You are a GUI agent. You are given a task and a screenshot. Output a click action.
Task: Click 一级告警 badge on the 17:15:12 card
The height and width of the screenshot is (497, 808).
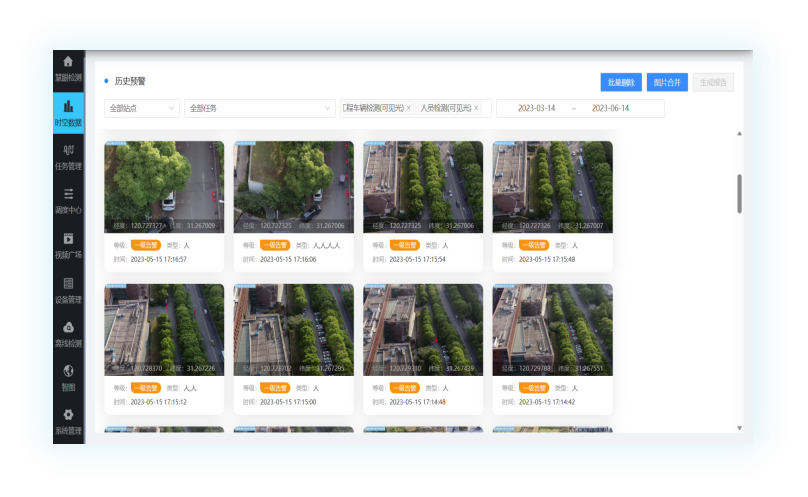tap(146, 388)
